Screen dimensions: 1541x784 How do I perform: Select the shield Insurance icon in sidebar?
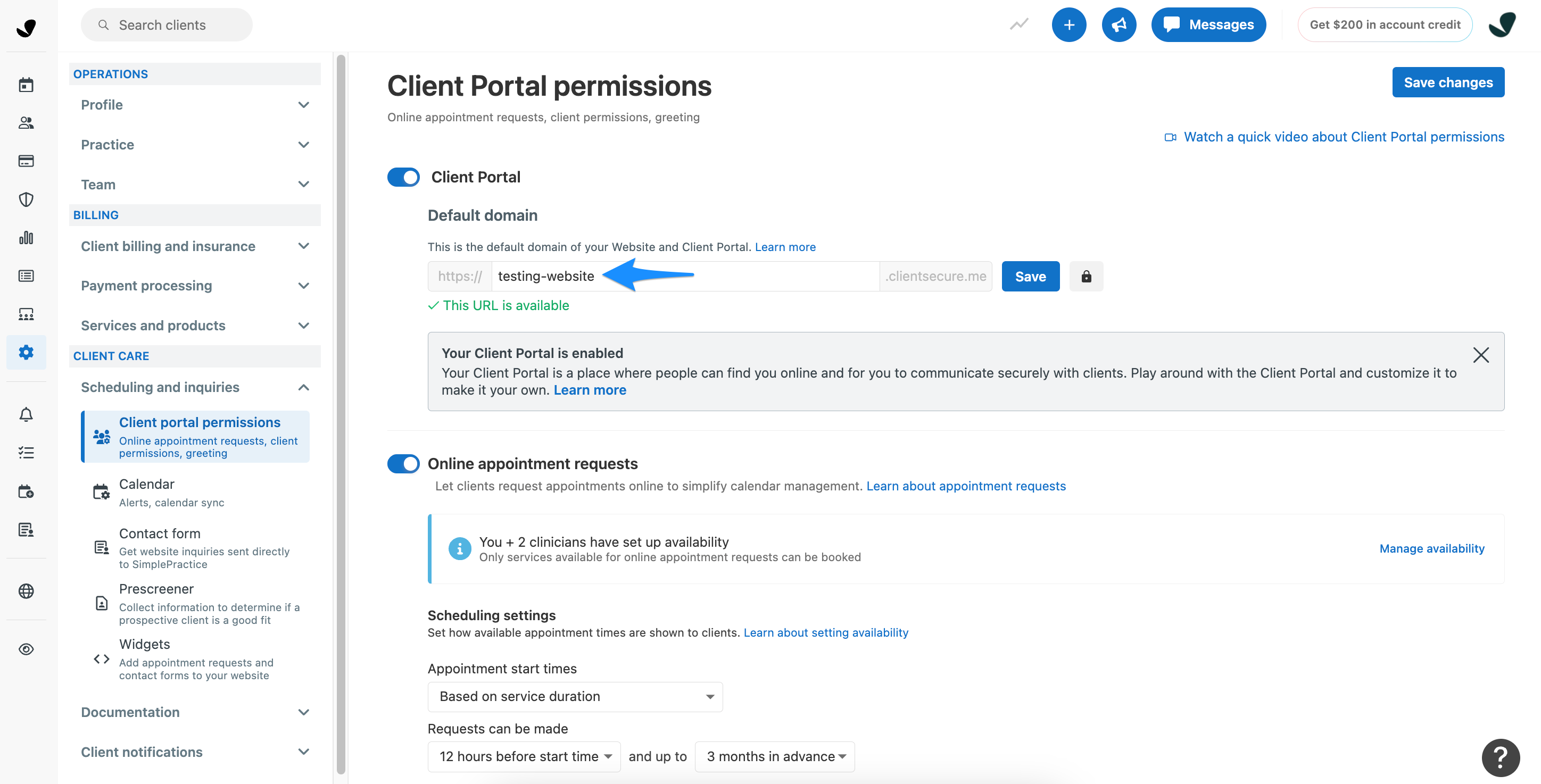pos(26,199)
